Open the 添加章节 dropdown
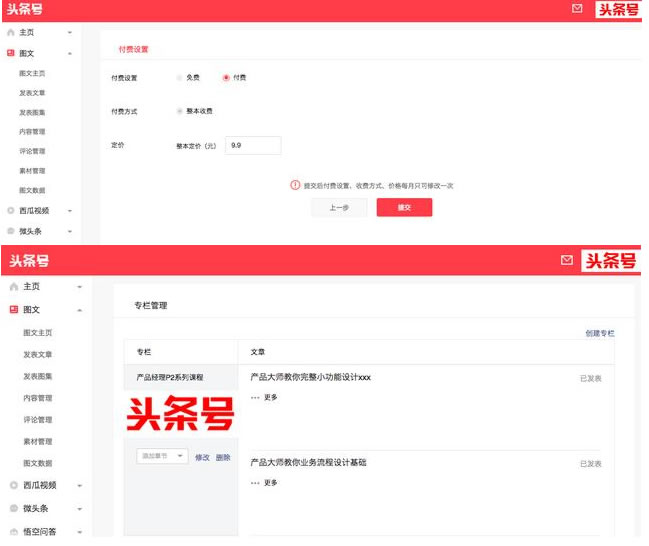 point(162,456)
